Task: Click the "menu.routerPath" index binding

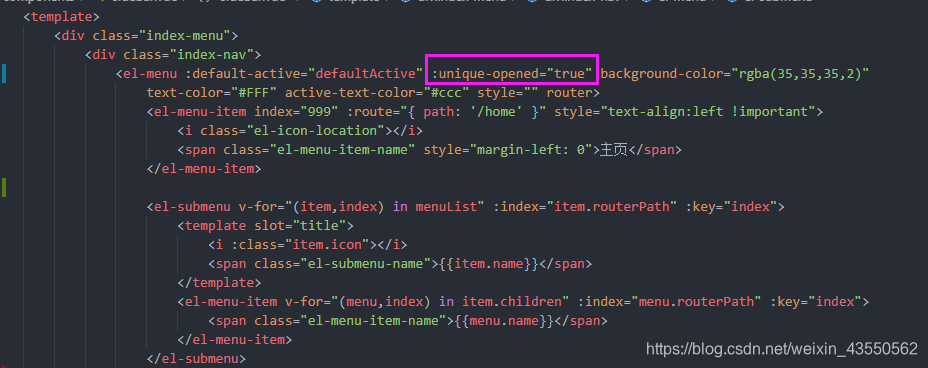Action: click(697, 302)
